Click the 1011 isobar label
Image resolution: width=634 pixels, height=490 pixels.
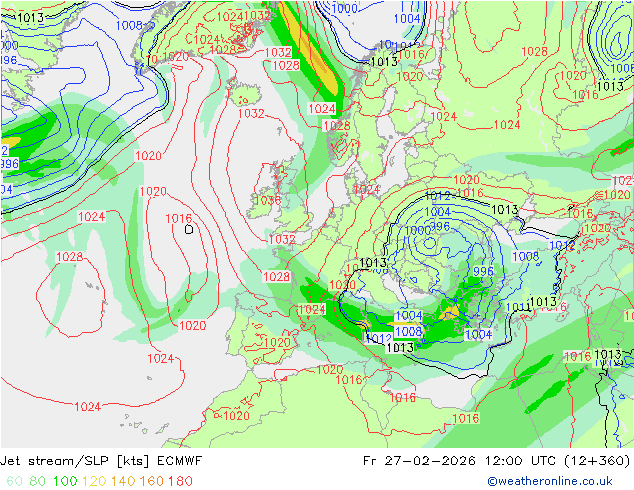tap(518, 307)
